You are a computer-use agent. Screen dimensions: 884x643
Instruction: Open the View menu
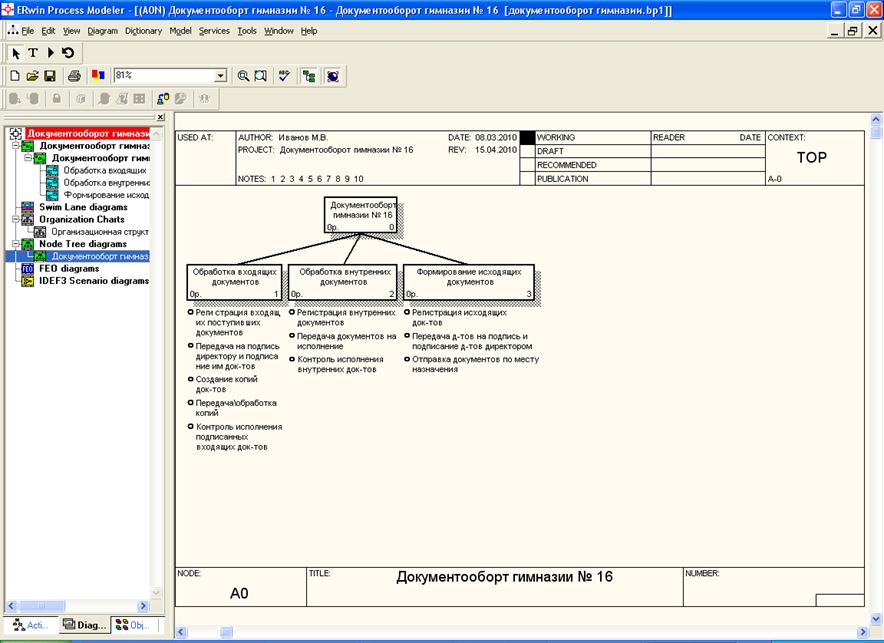point(72,31)
